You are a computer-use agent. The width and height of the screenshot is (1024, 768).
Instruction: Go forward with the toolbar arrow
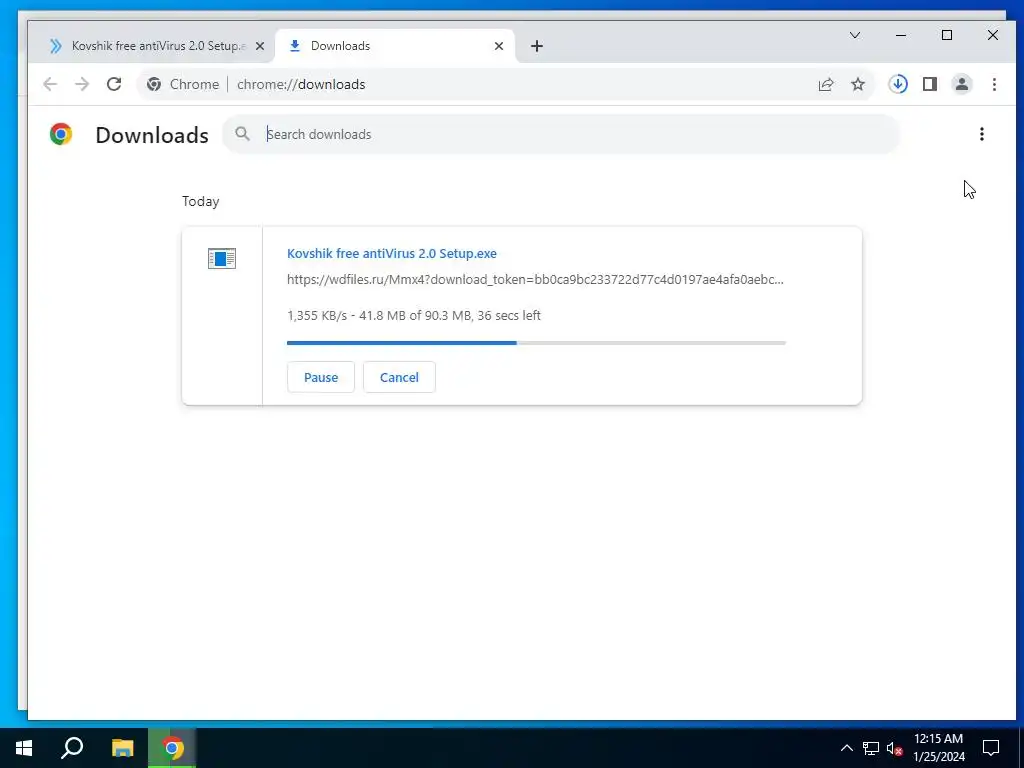[82, 84]
